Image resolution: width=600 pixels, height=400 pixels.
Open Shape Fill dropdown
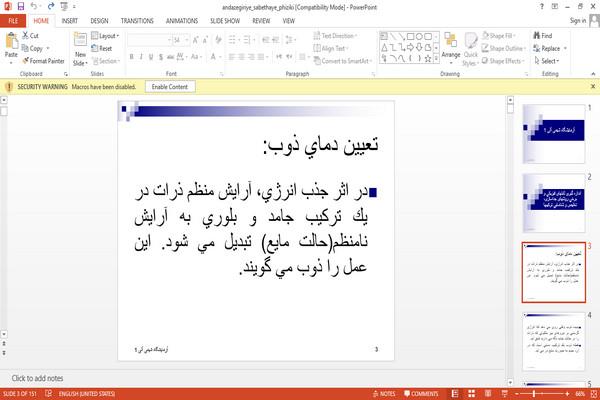pos(499,36)
